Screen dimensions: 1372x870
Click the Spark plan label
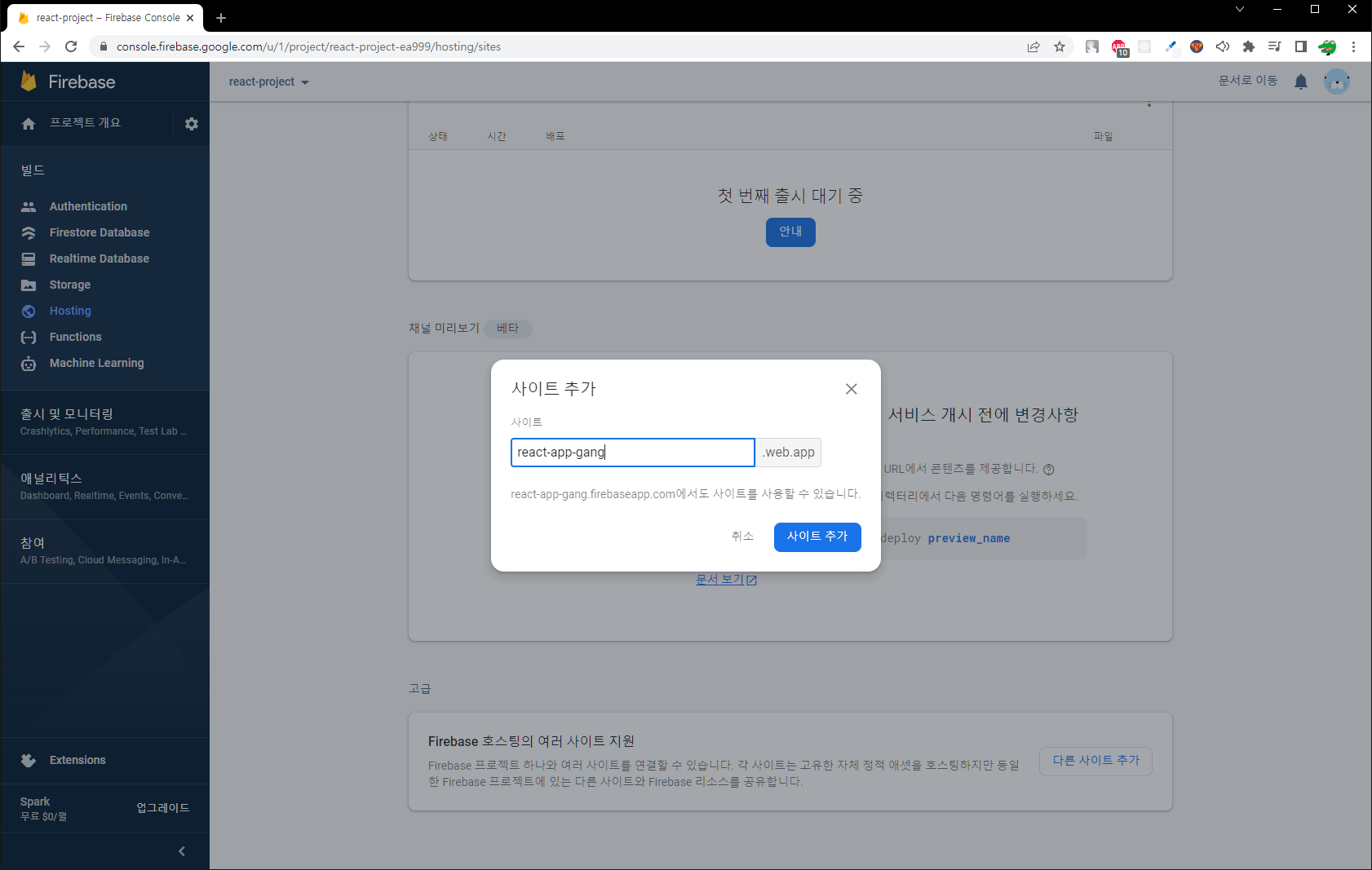35,802
